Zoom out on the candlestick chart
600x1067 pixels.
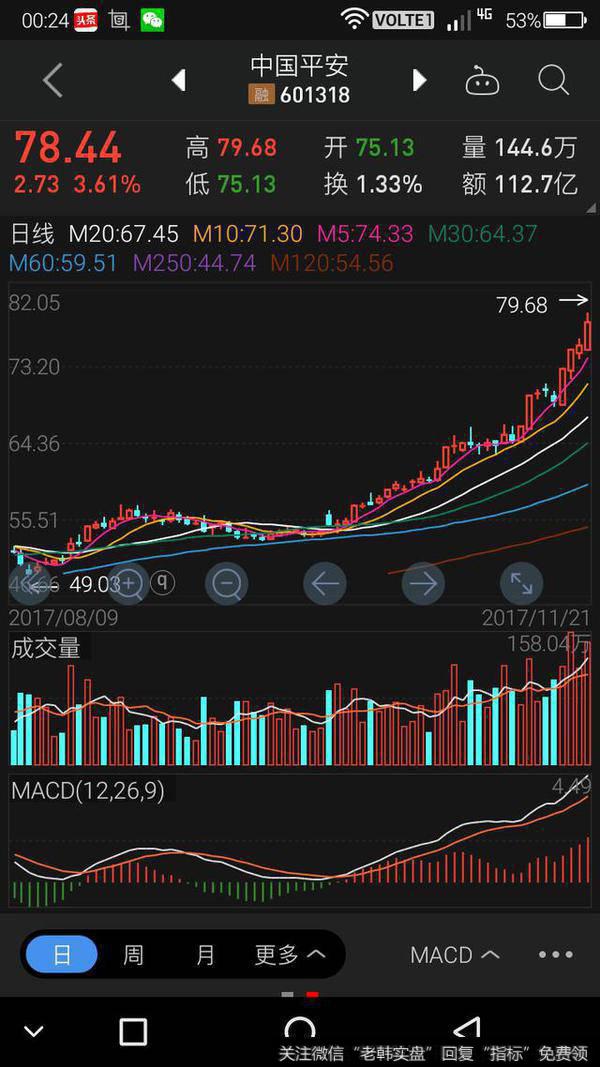(x=227, y=583)
